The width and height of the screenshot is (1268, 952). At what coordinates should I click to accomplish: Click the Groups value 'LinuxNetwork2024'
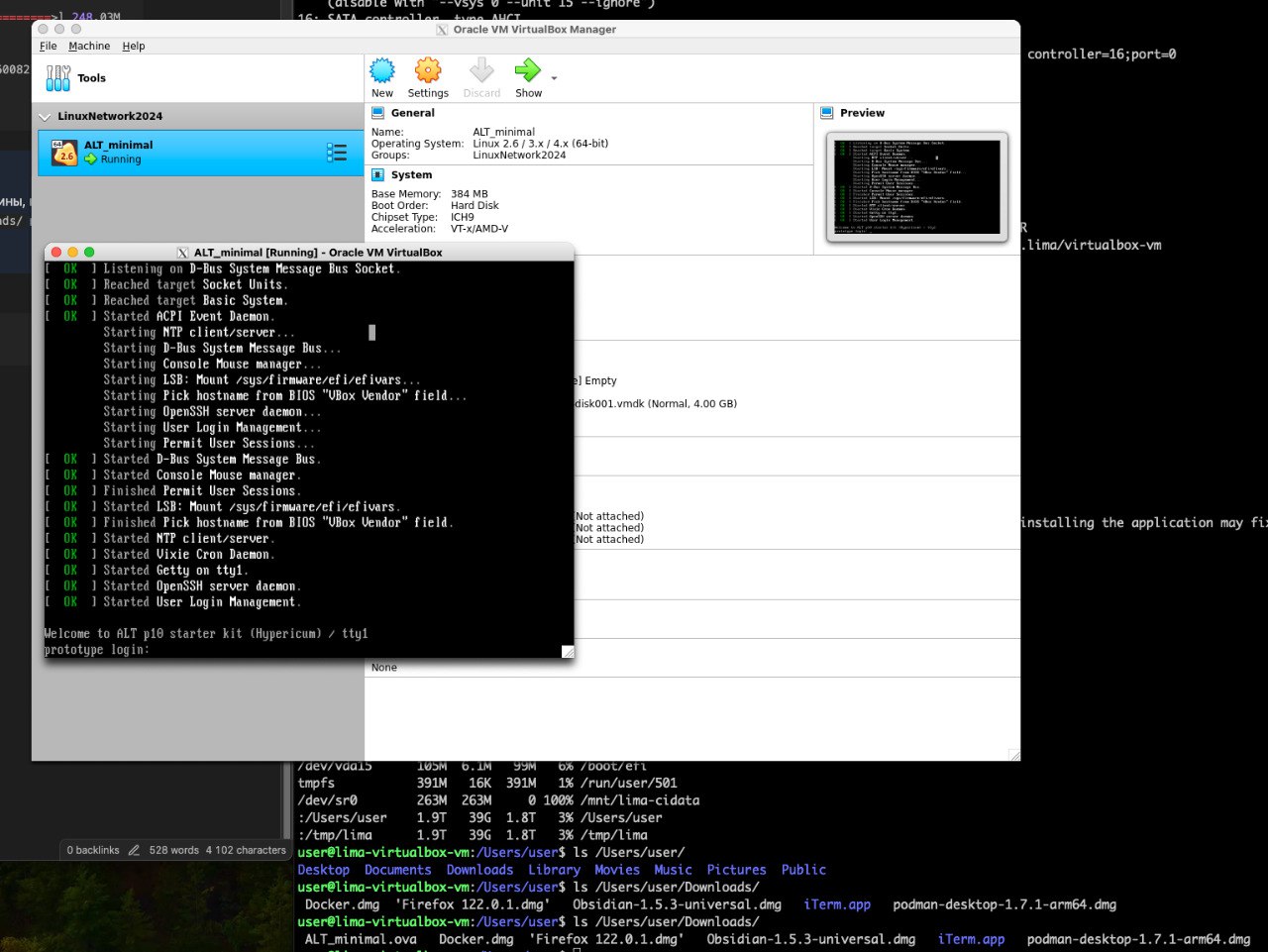(519, 156)
